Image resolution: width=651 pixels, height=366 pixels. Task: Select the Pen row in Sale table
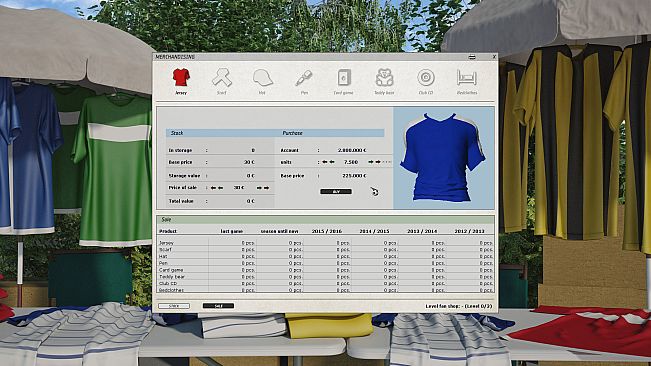[326, 263]
